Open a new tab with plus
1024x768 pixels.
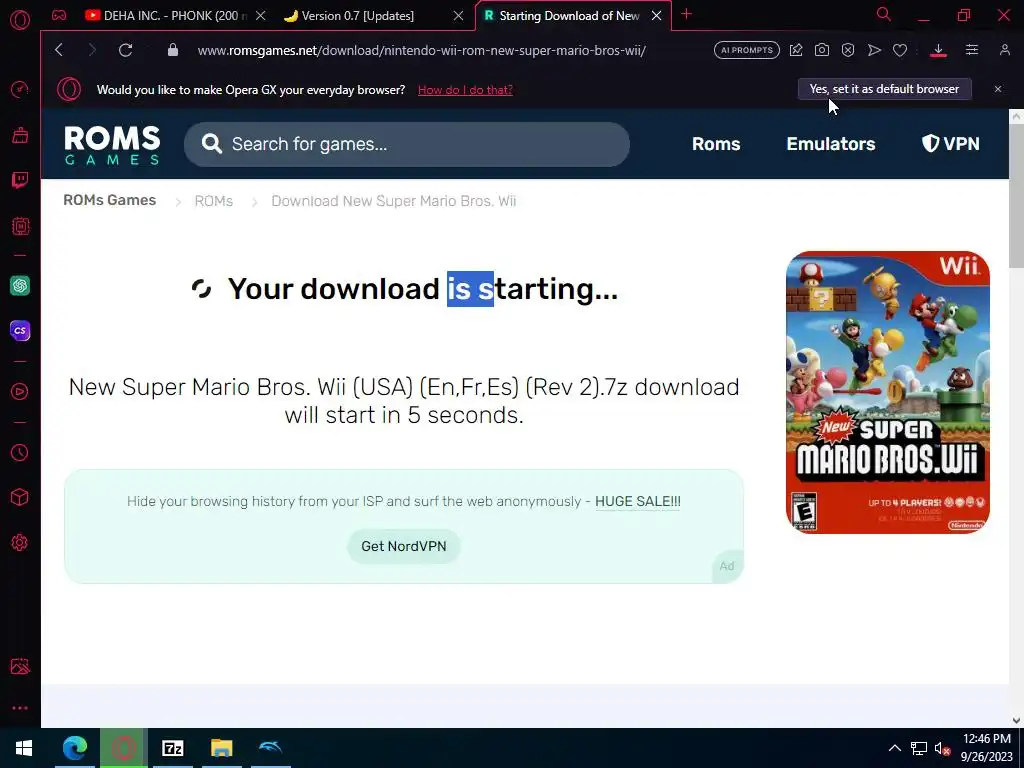tap(686, 14)
